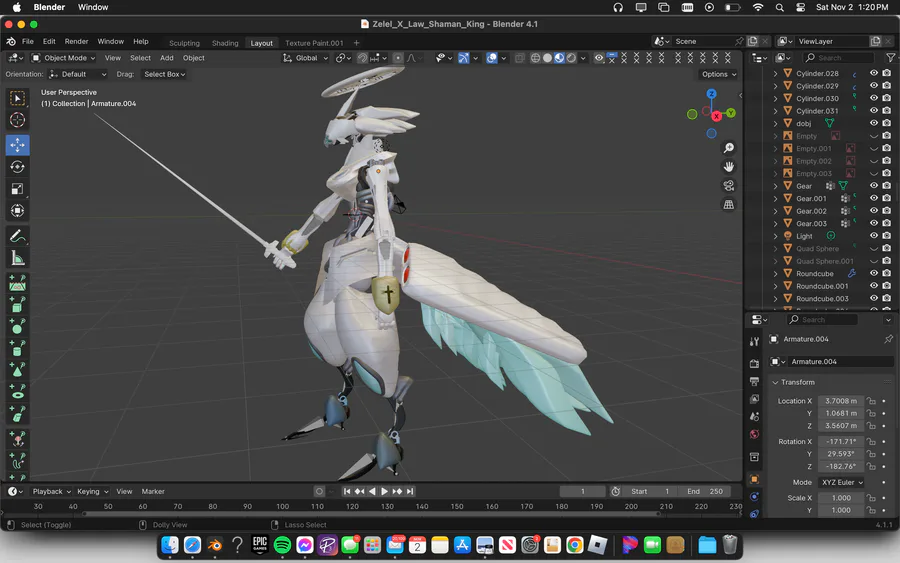This screenshot has width=900, height=563.
Task: Open the Render properties tab
Action: pyautogui.click(x=754, y=363)
